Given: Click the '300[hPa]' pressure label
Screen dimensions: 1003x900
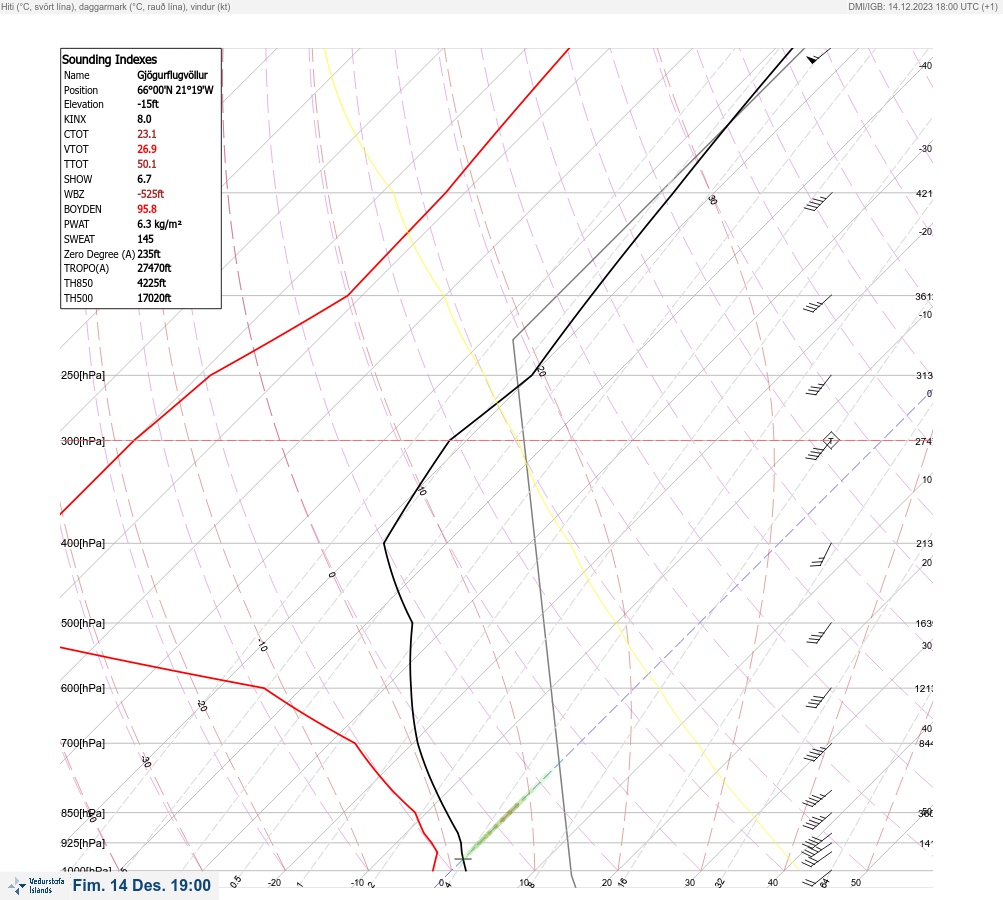Looking at the screenshot, I should (83, 441).
